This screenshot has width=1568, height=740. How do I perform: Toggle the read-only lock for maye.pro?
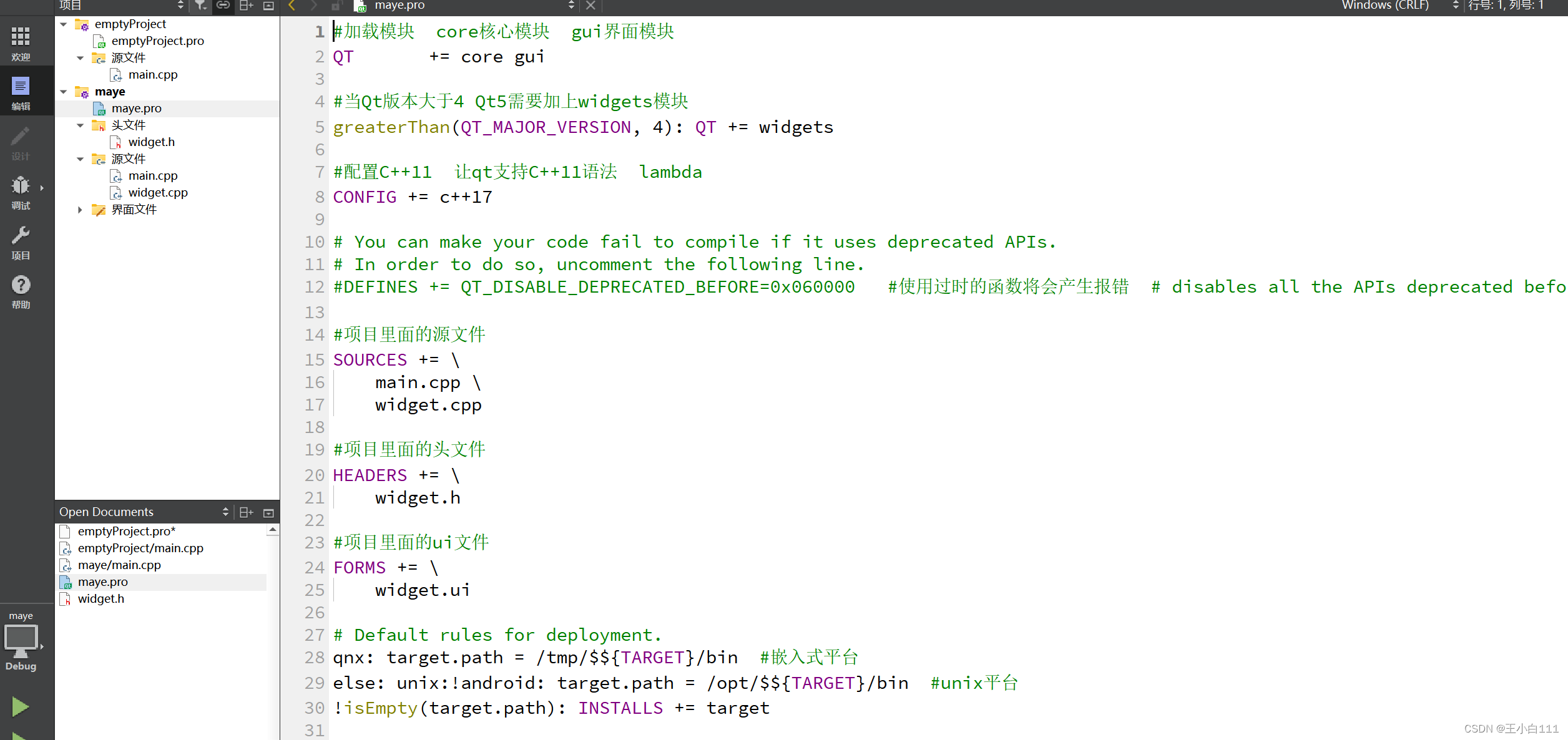tap(336, 5)
